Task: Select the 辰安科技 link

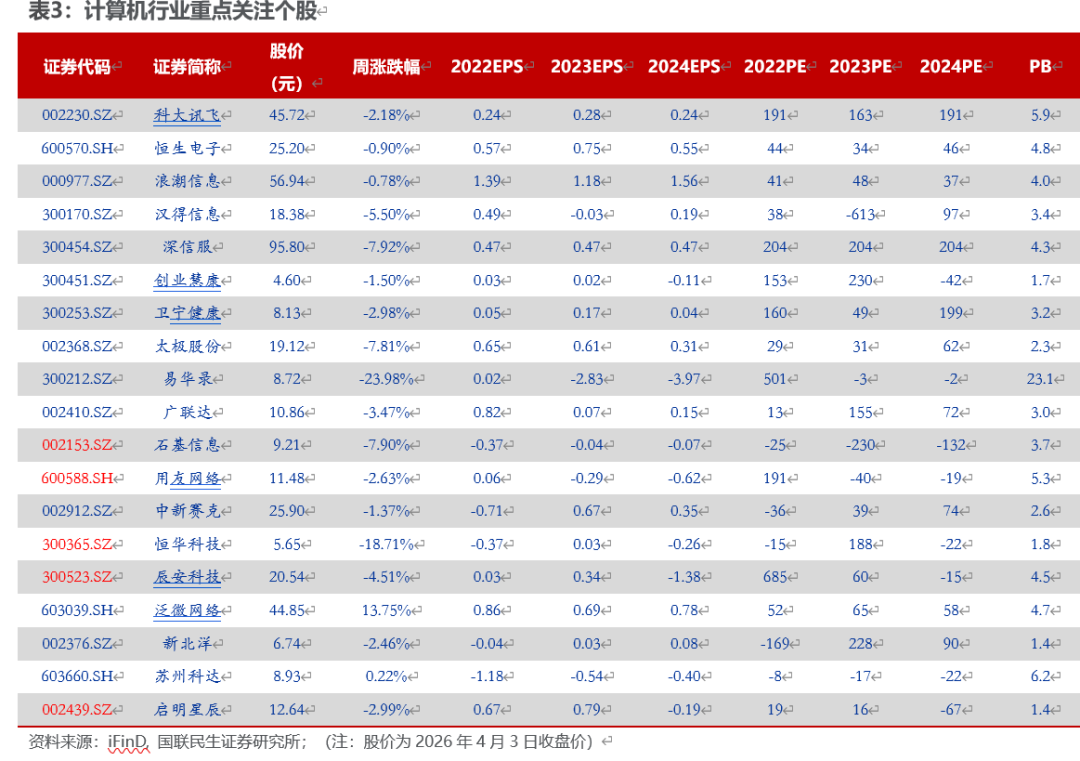Action: click(x=186, y=577)
